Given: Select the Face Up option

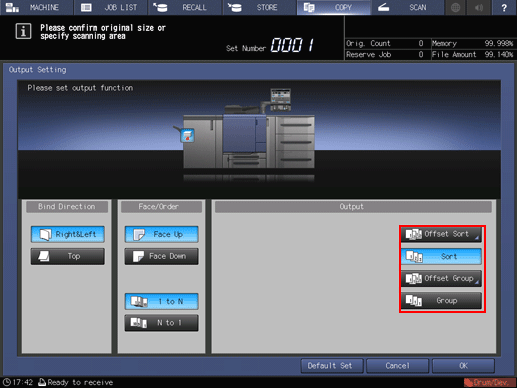Looking at the screenshot, I should coord(162,234).
